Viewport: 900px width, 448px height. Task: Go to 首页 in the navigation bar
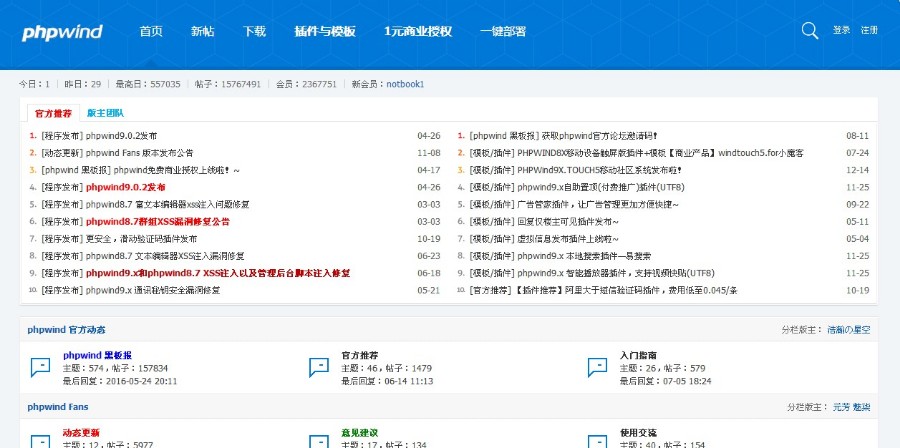[x=151, y=32]
